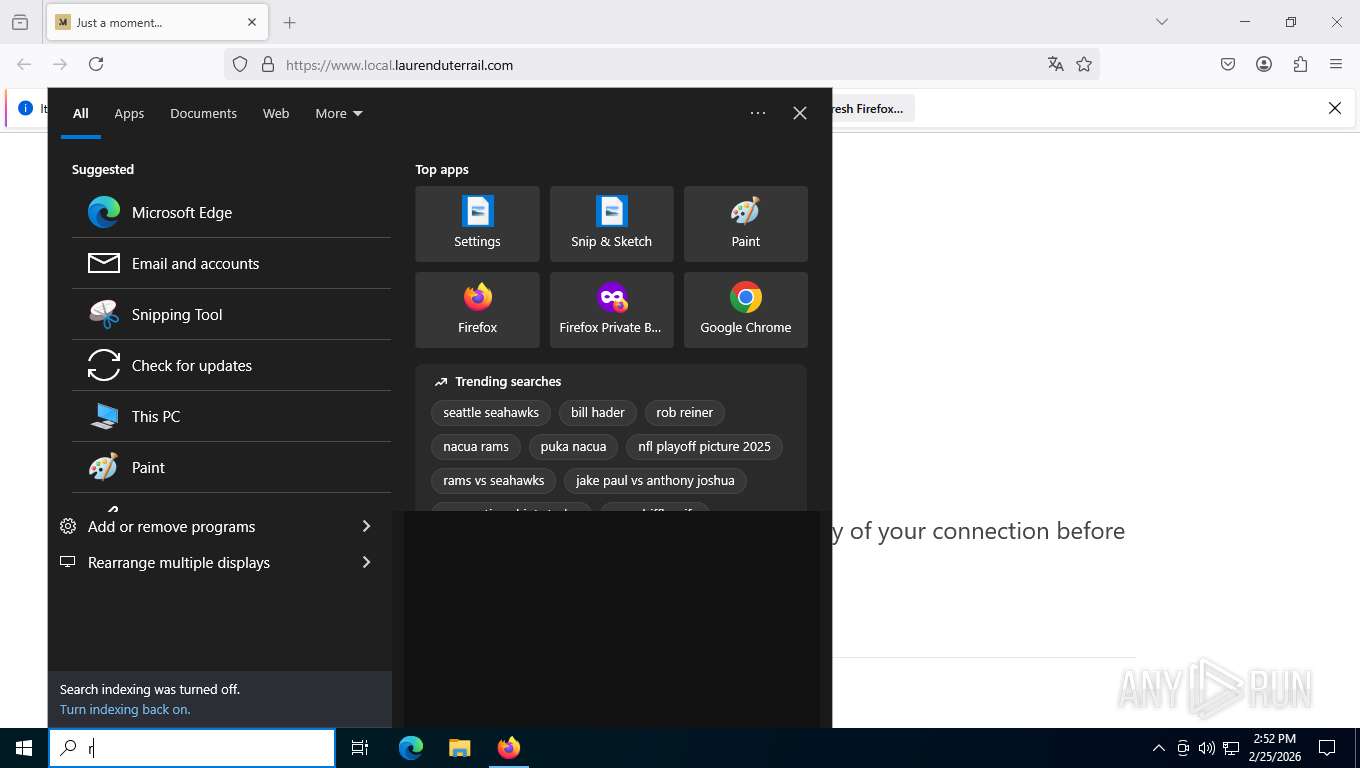Viewport: 1360px width, 768px height.
Task: Open File Explorer on the taskbar
Action: [459, 748]
